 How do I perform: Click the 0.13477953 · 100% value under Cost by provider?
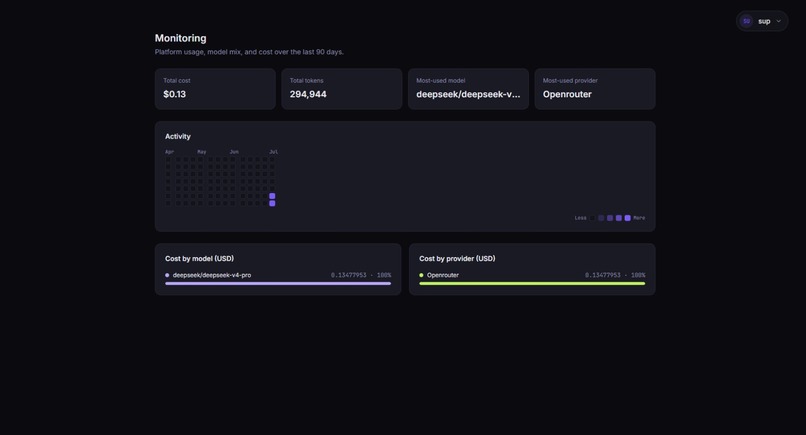click(x=615, y=275)
